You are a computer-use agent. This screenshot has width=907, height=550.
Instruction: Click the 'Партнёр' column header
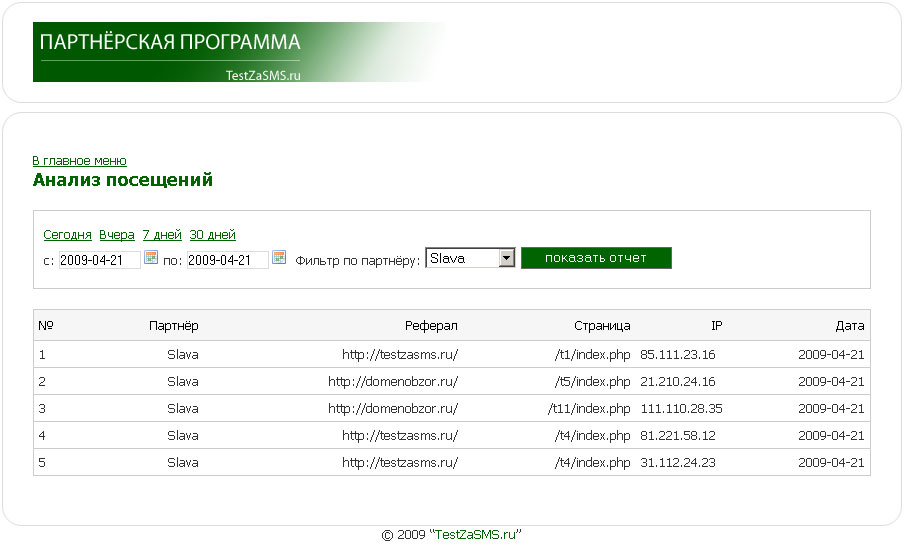174,326
